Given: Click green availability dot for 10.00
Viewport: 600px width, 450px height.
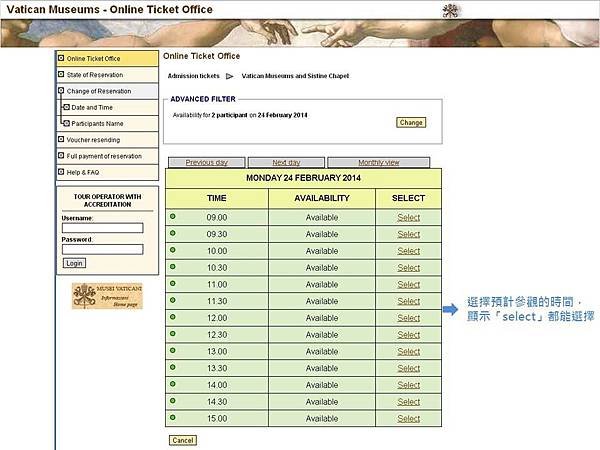Looking at the screenshot, I should coord(173,250).
